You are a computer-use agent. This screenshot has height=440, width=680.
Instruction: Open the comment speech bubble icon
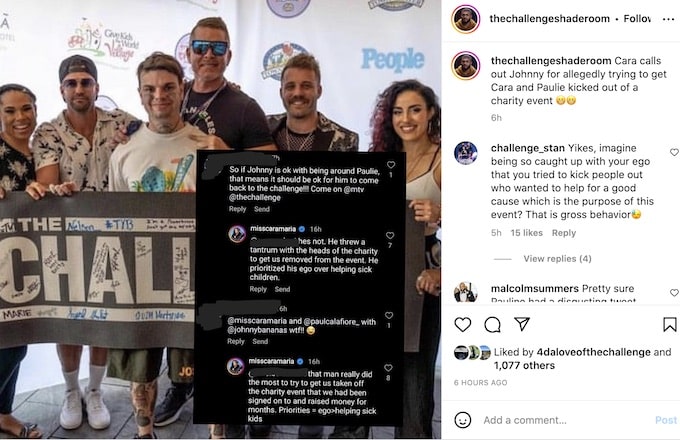(x=492, y=324)
